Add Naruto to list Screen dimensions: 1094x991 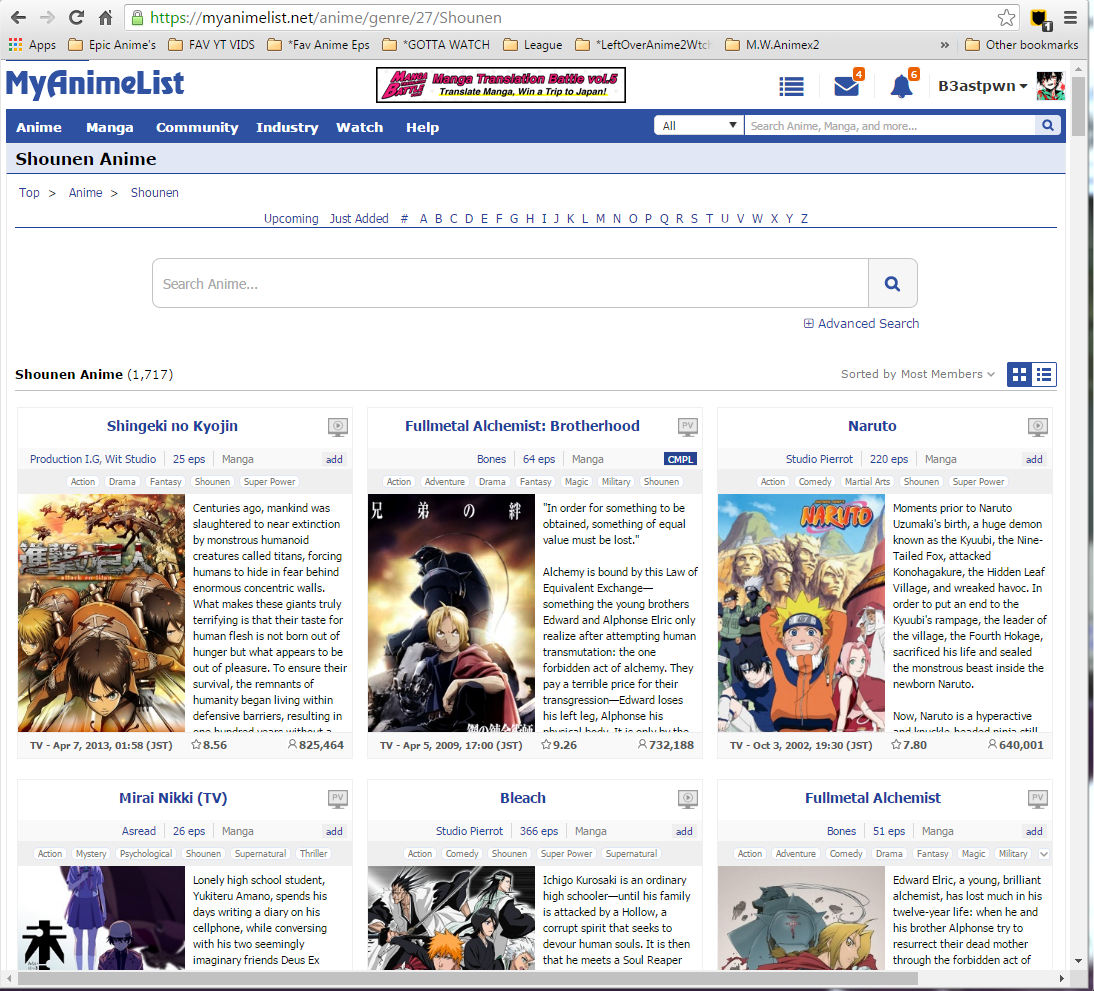tap(1034, 459)
